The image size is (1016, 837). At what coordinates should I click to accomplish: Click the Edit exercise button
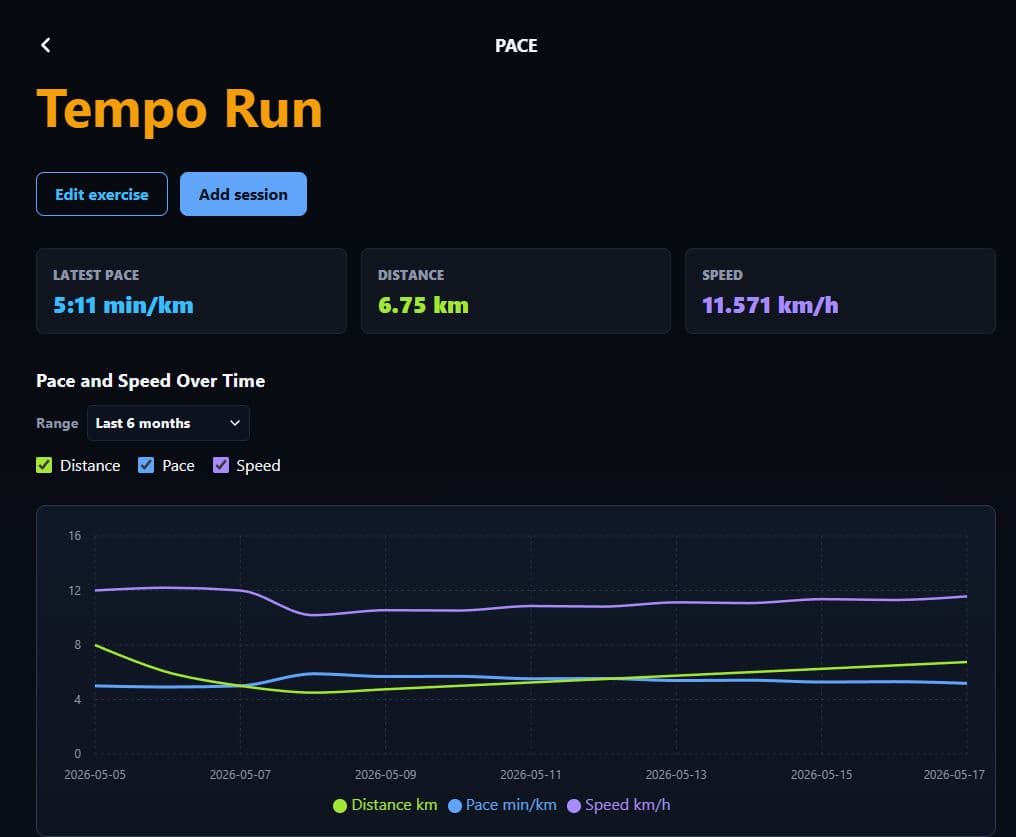102,194
